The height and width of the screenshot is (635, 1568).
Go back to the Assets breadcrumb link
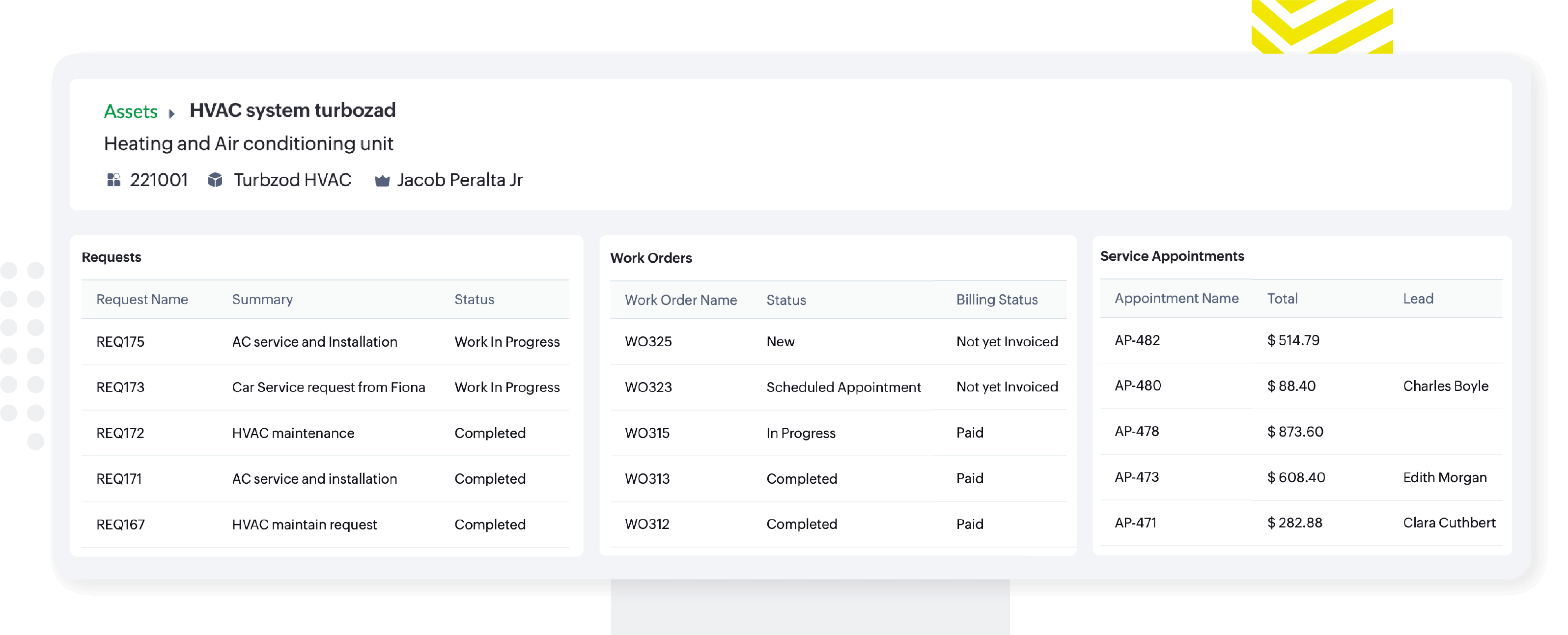pos(130,111)
